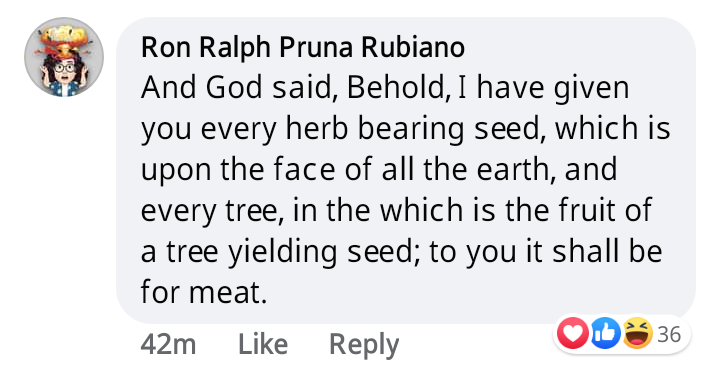
Task: Click the mushroom cloud on the avatar's head
Action: [x=64, y=40]
